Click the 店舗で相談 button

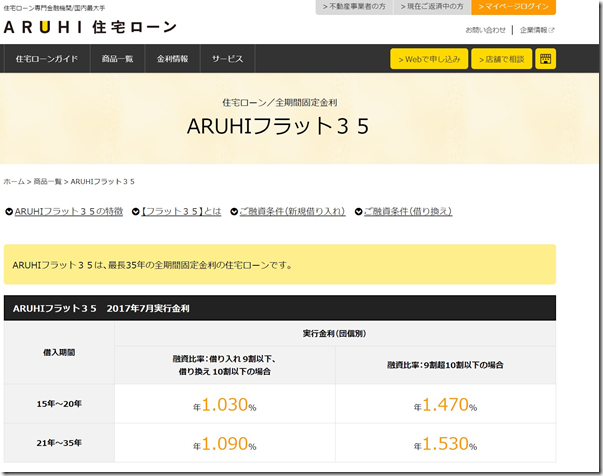(x=501, y=59)
